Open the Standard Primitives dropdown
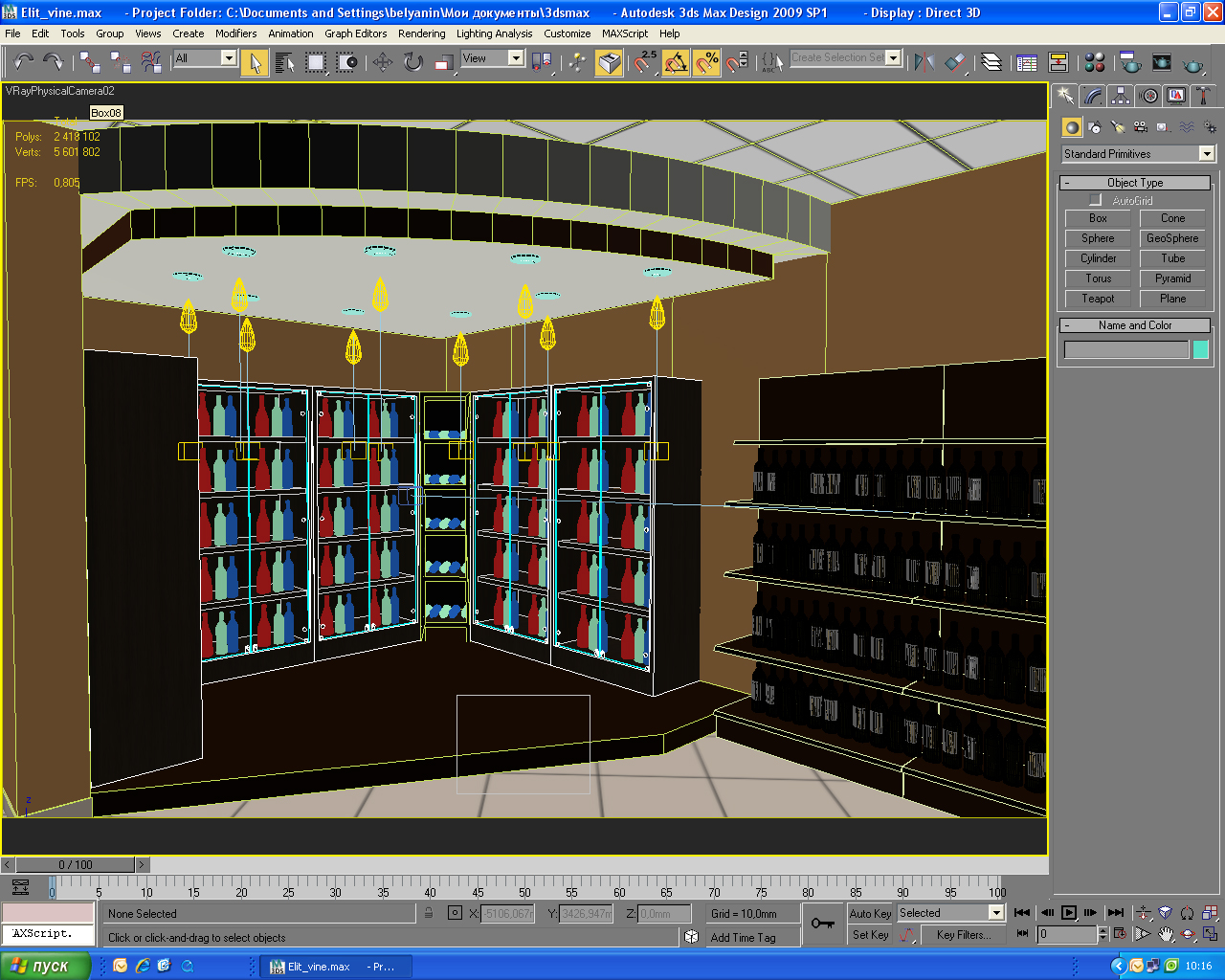 1137,154
